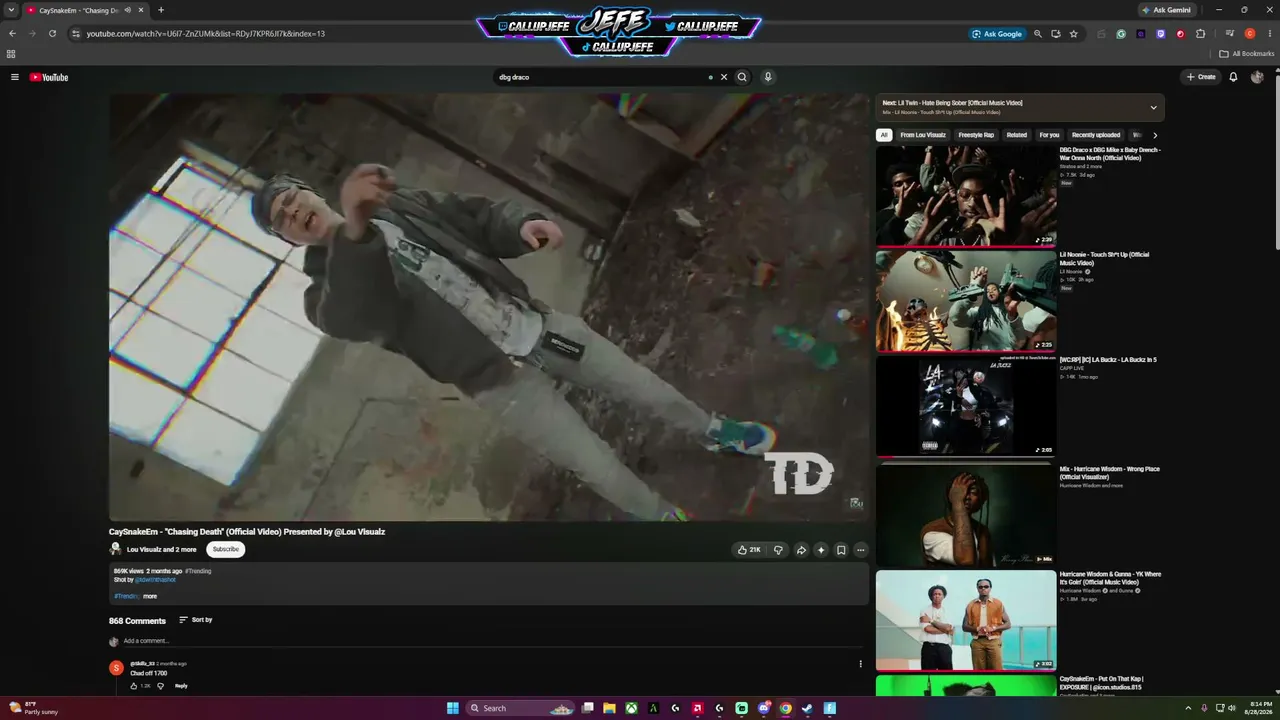Open the Chrome extensions puzzle icon
Viewport: 1280px width, 720px height.
pos(1201,34)
